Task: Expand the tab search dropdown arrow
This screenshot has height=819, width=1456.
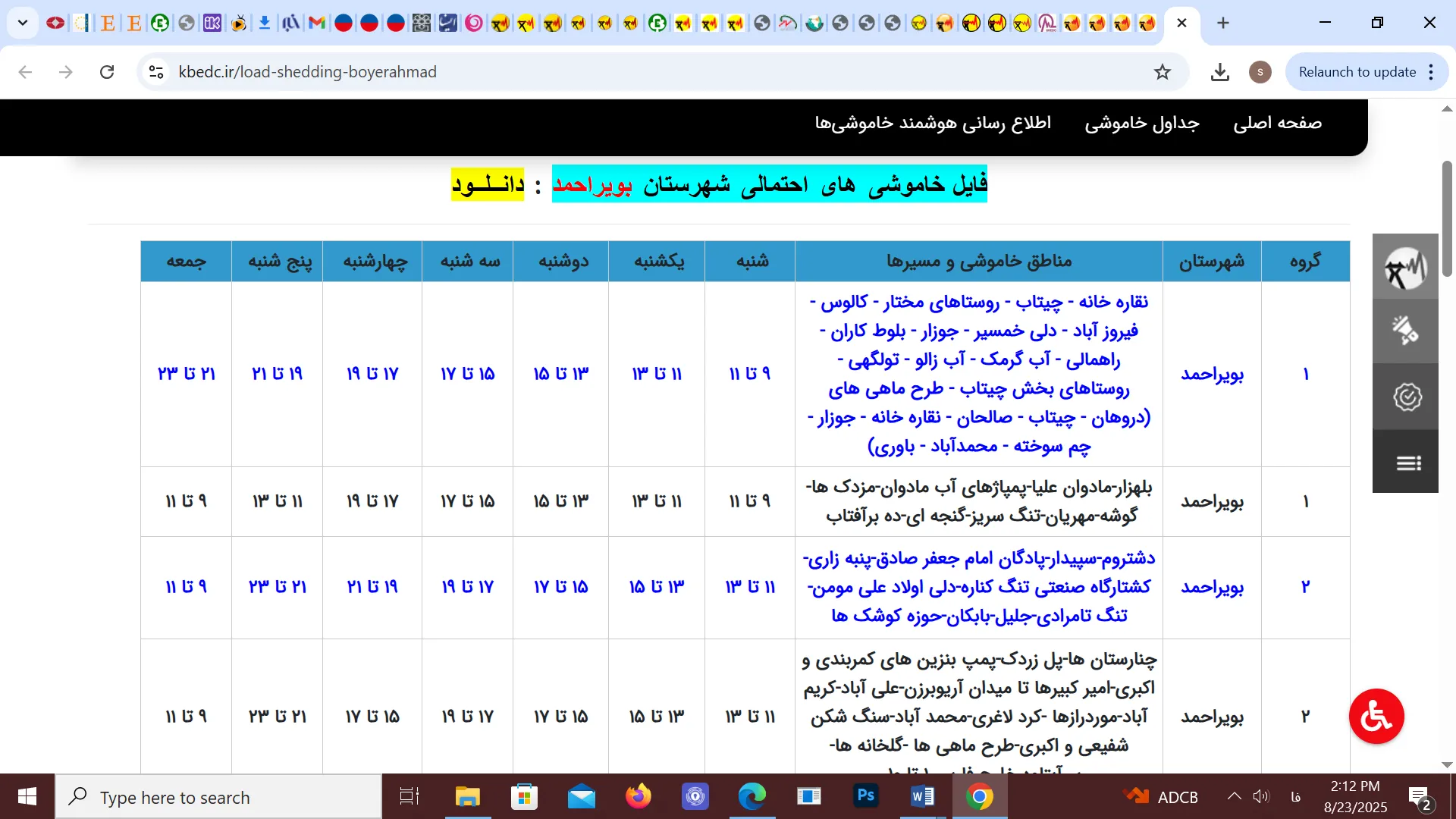Action: pyautogui.click(x=23, y=23)
